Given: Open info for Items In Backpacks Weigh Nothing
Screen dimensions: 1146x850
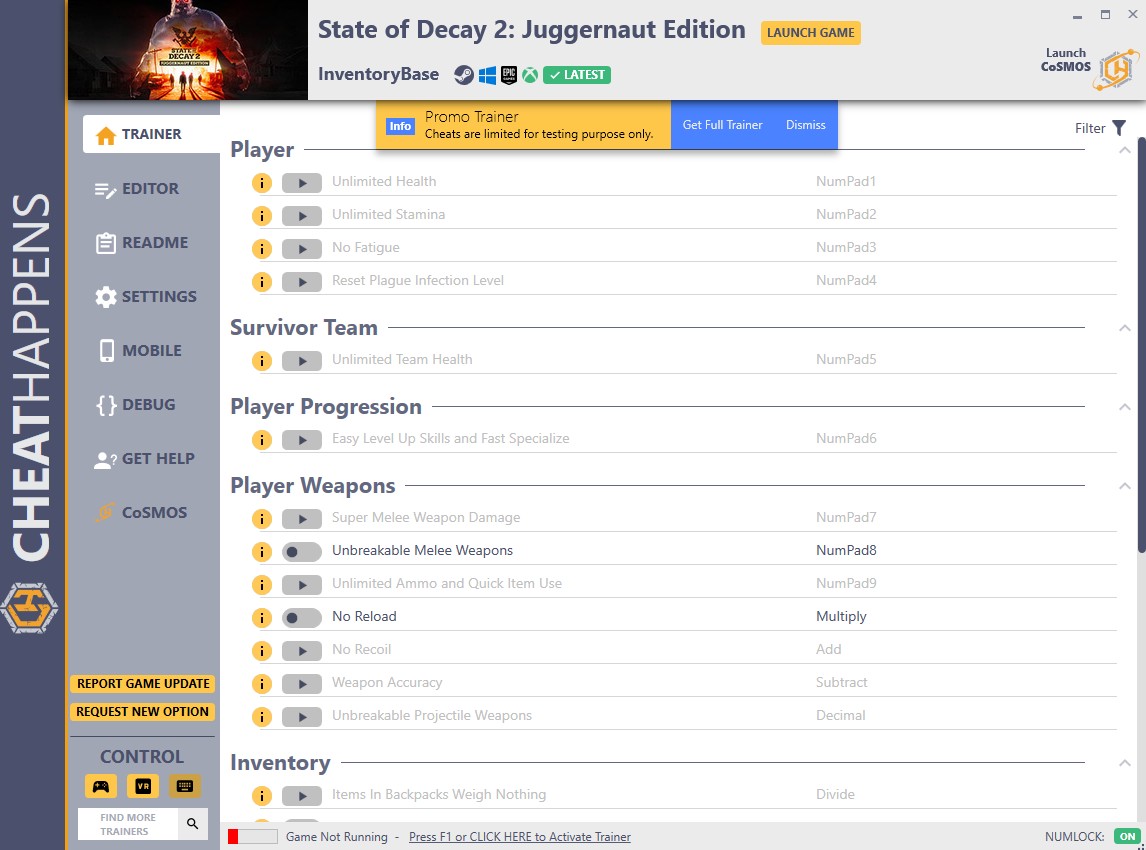Looking at the screenshot, I should click(262, 795).
